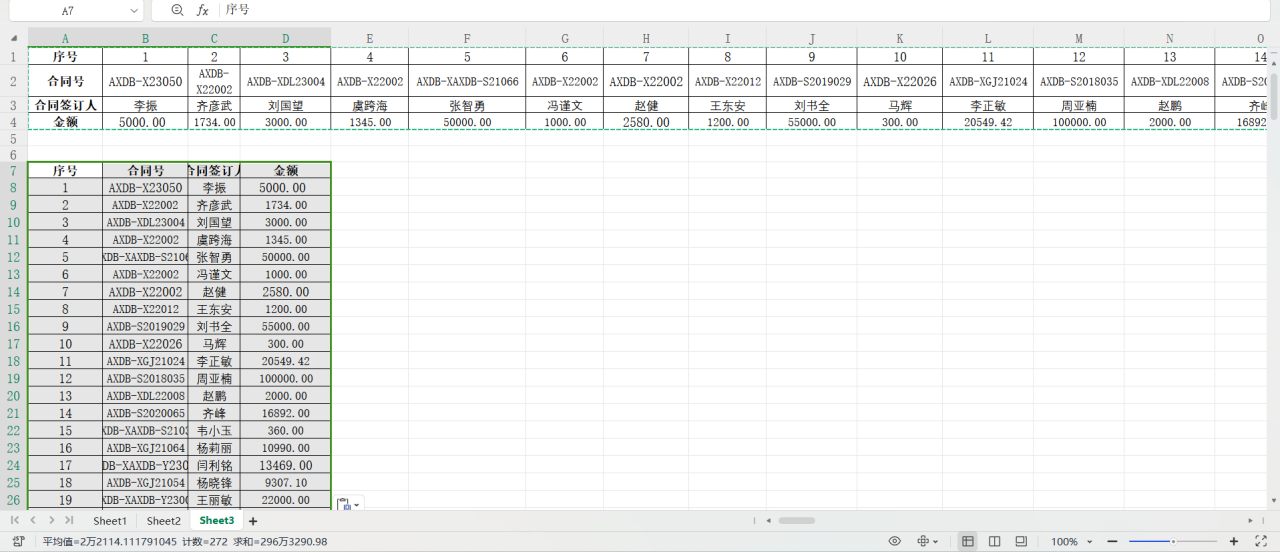The height and width of the screenshot is (552, 1280).
Task: Click the eye protection mode icon
Action: pos(895,541)
